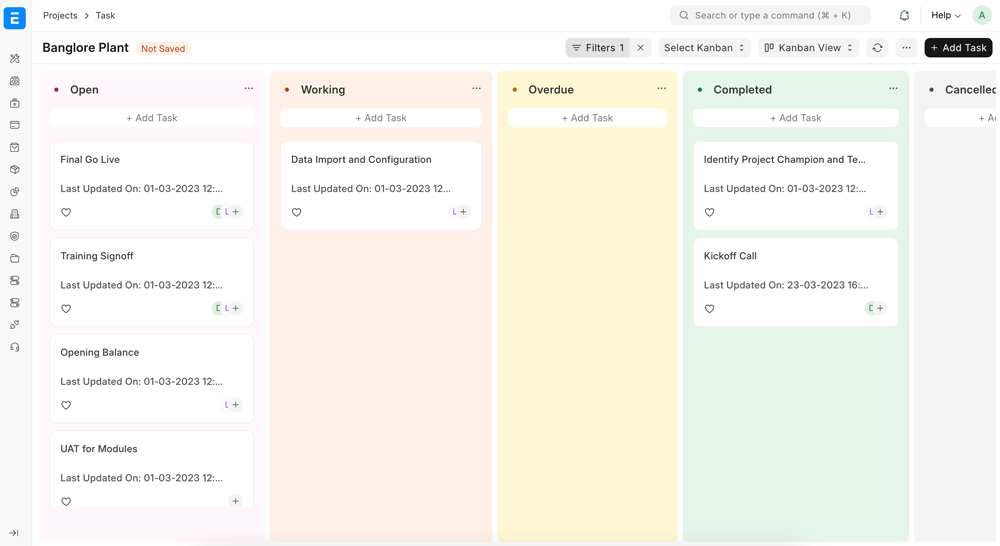This screenshot has height=546, width=1000.
Task: Open the Filters 1 panel
Action: click(x=598, y=48)
